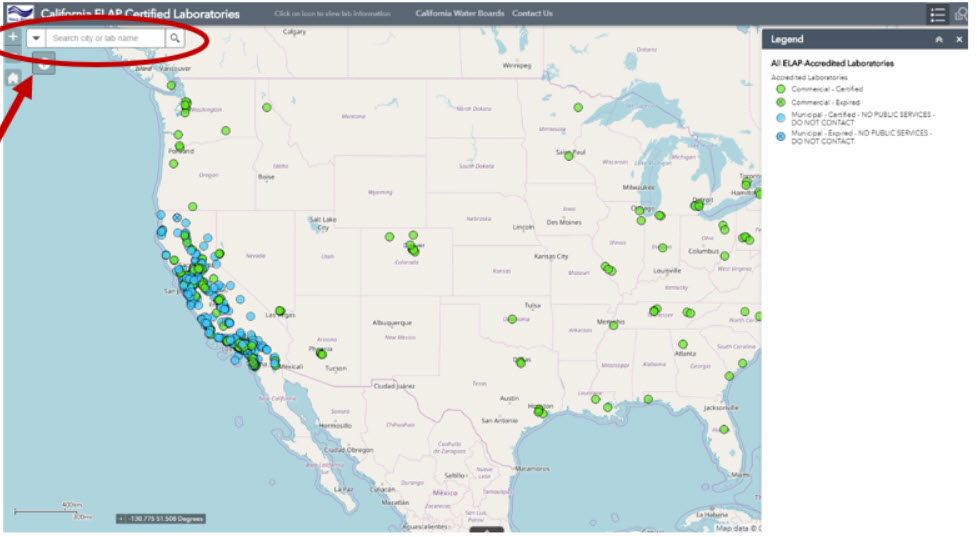Click the Legend panel title

[x=787, y=39]
